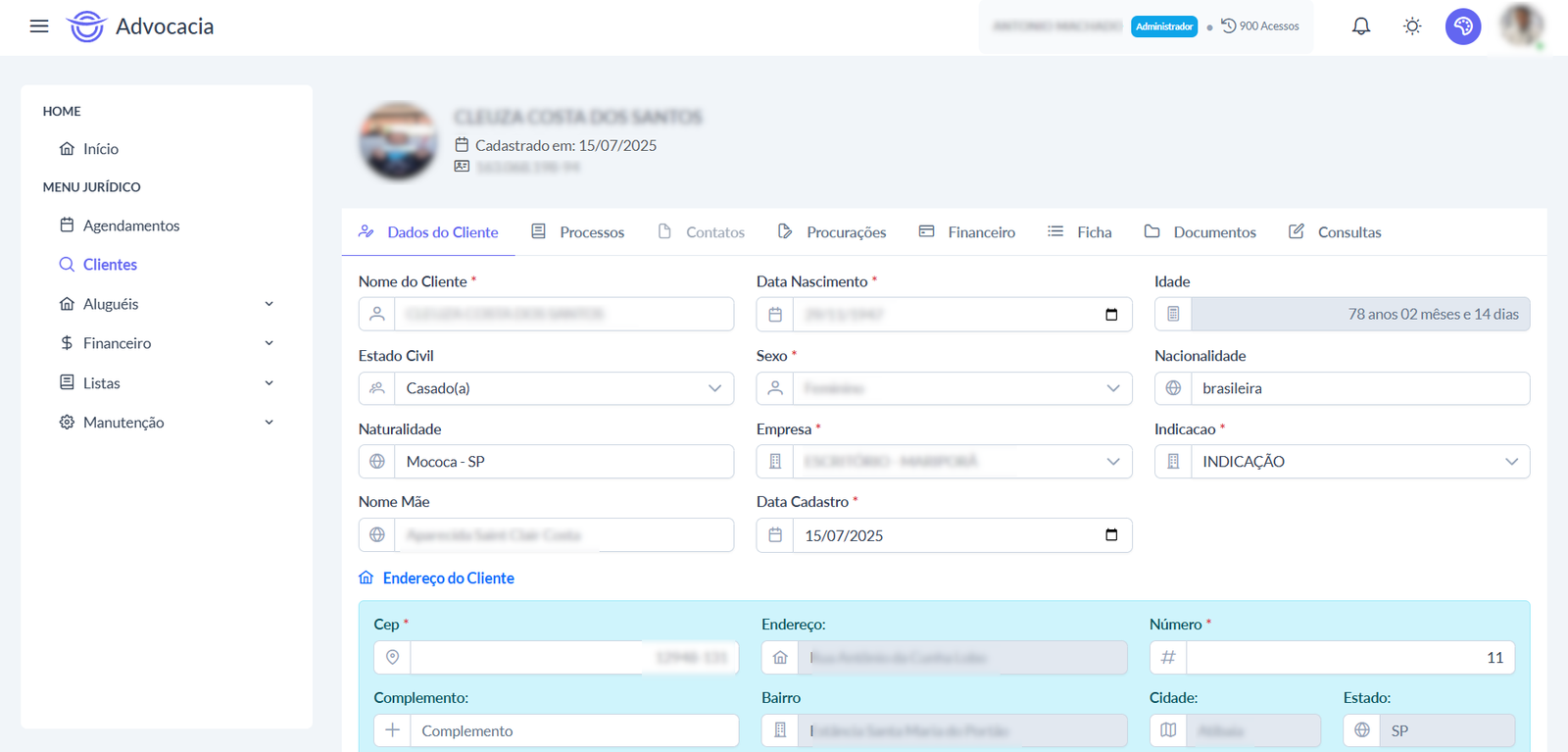This screenshot has height=752, width=1568.
Task: Select the Ficha tab
Action: pyautogui.click(x=1080, y=232)
